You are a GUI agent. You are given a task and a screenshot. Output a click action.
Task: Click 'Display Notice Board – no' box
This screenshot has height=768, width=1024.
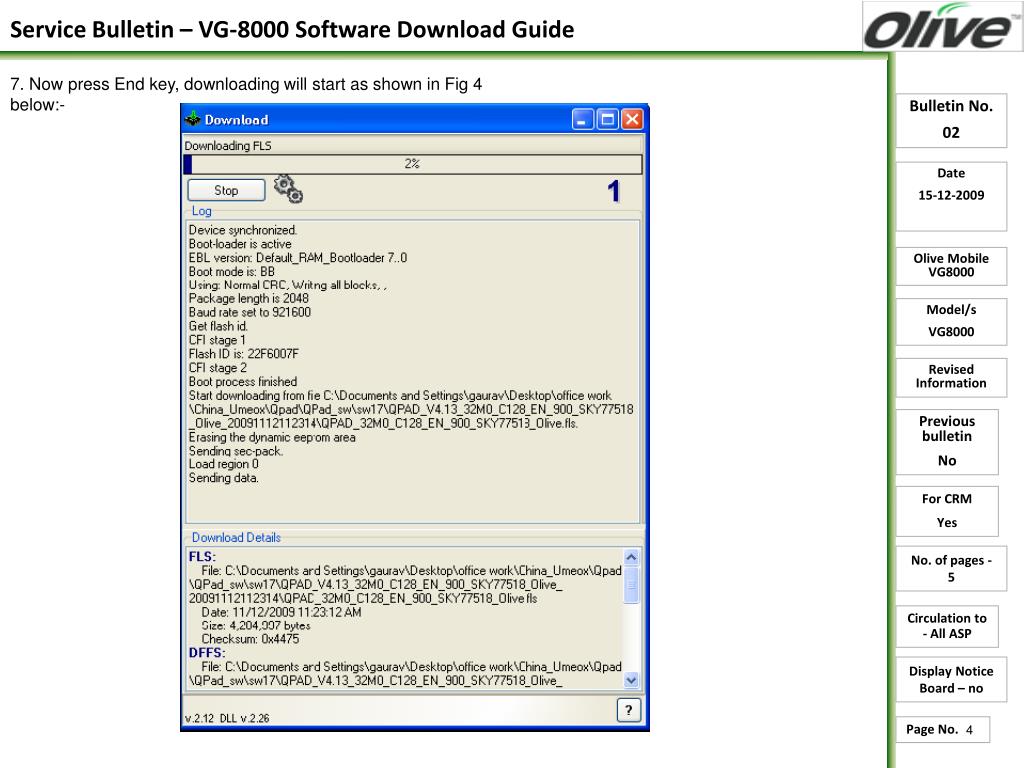951,680
